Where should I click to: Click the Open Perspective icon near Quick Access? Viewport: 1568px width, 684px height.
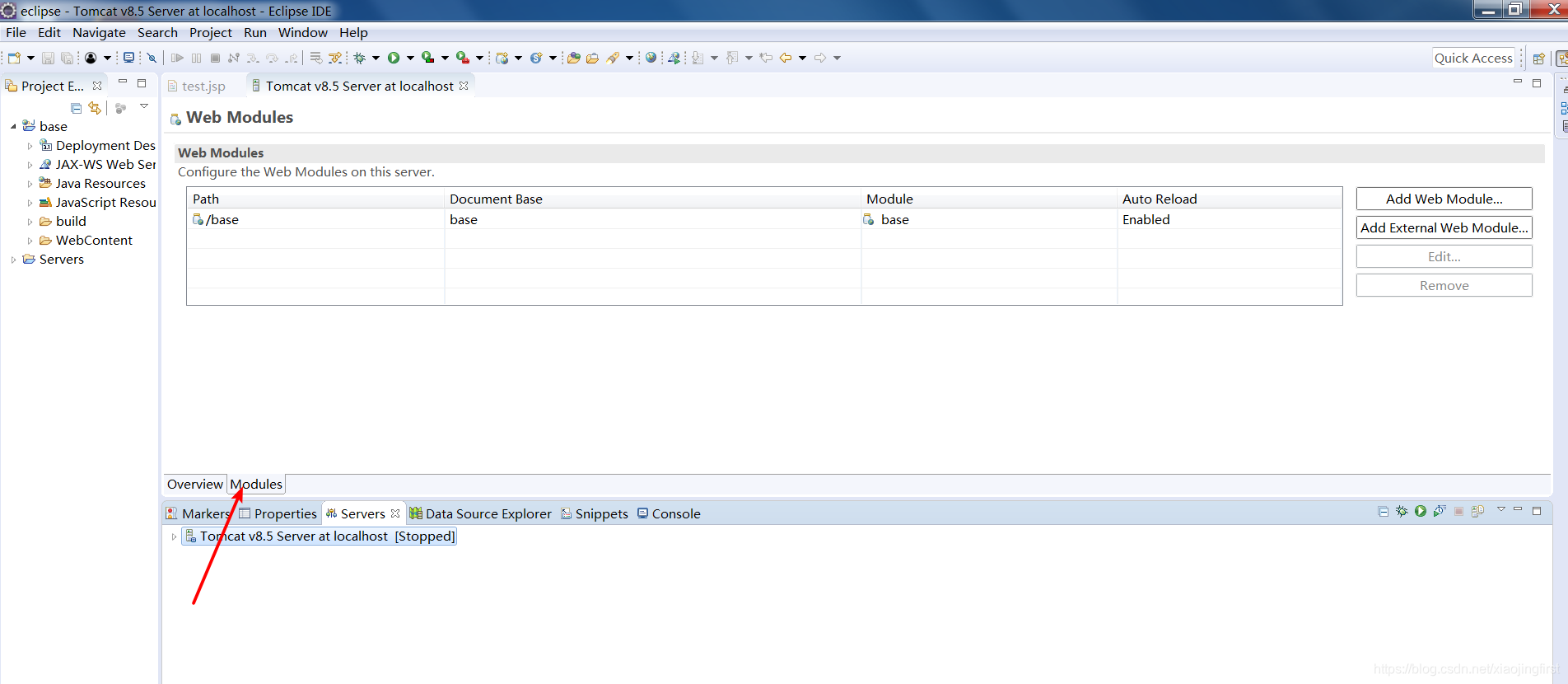pos(1538,58)
